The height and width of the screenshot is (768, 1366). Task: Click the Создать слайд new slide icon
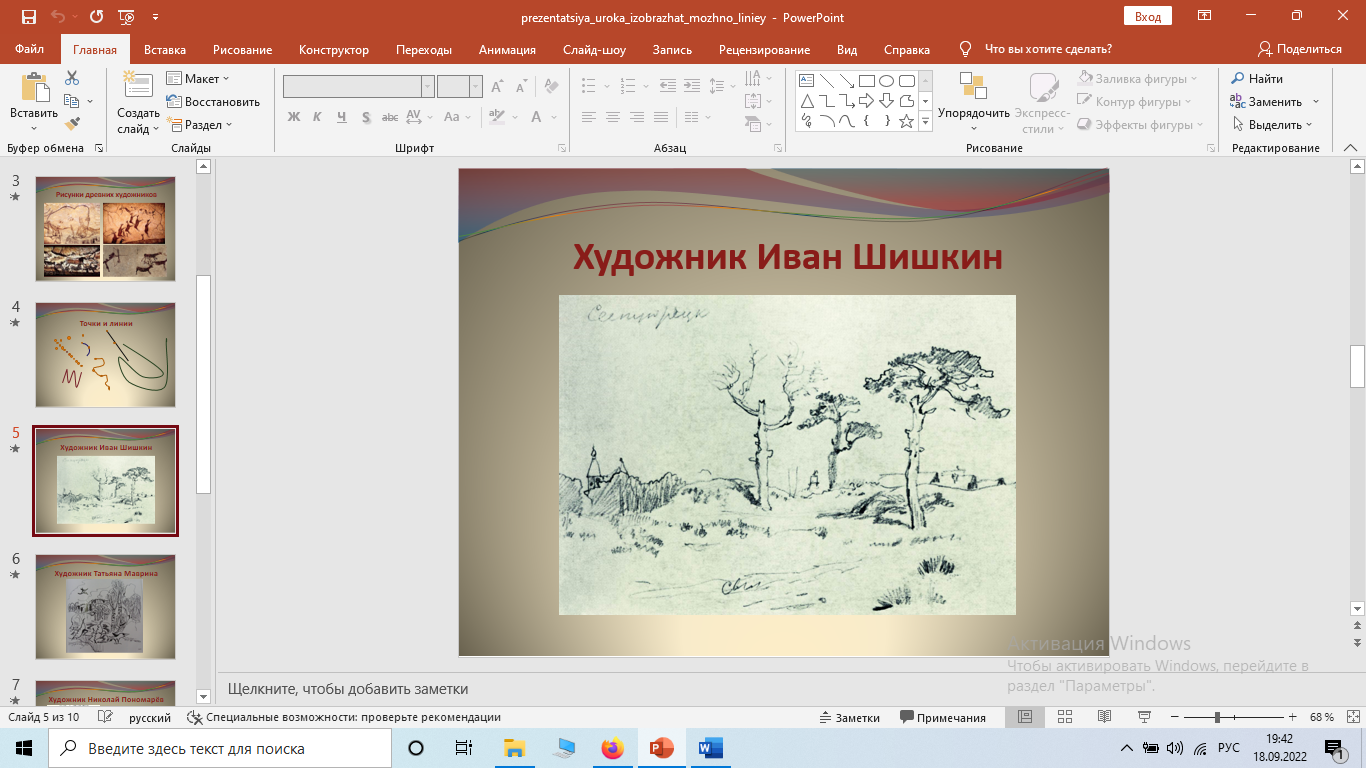(x=137, y=86)
